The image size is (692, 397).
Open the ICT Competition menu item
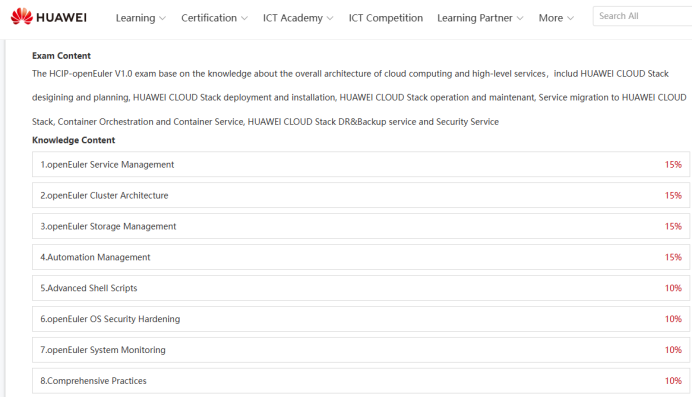(x=386, y=18)
